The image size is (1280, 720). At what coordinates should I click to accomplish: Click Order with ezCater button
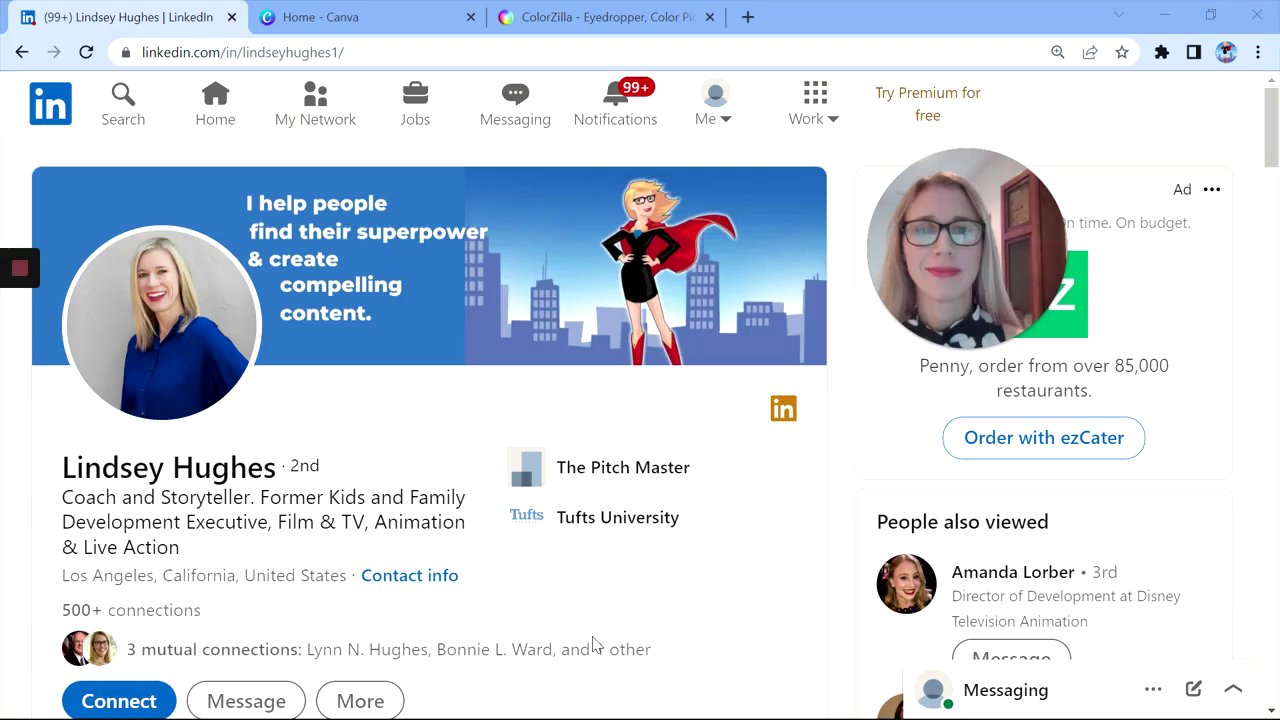point(1044,438)
